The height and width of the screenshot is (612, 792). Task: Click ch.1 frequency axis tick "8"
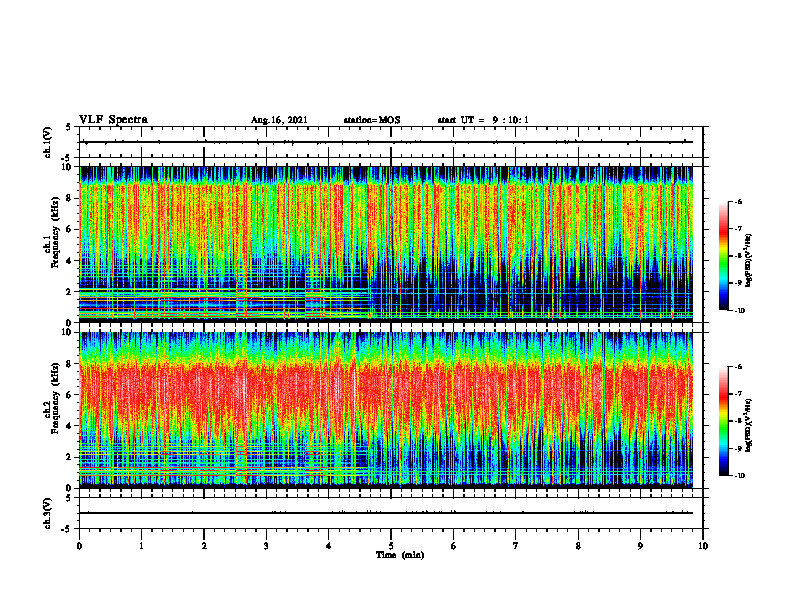70,198
